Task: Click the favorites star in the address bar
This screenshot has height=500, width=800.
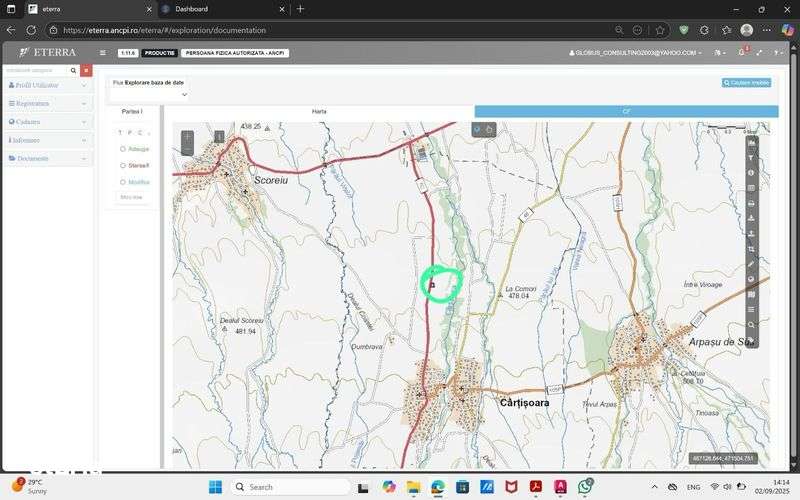Action: 660,30
